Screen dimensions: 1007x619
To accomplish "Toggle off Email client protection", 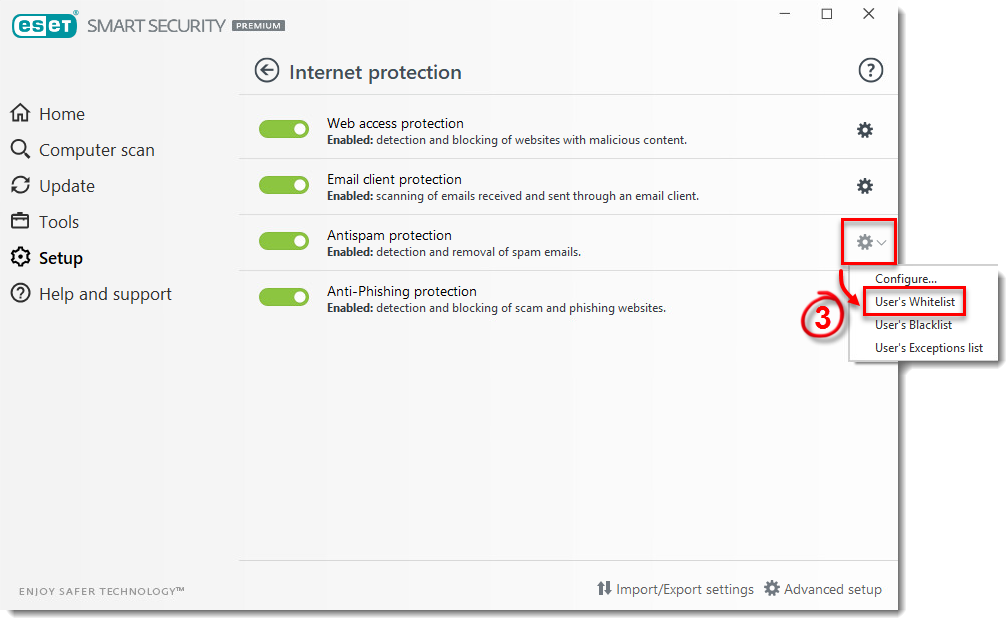I will coord(284,185).
